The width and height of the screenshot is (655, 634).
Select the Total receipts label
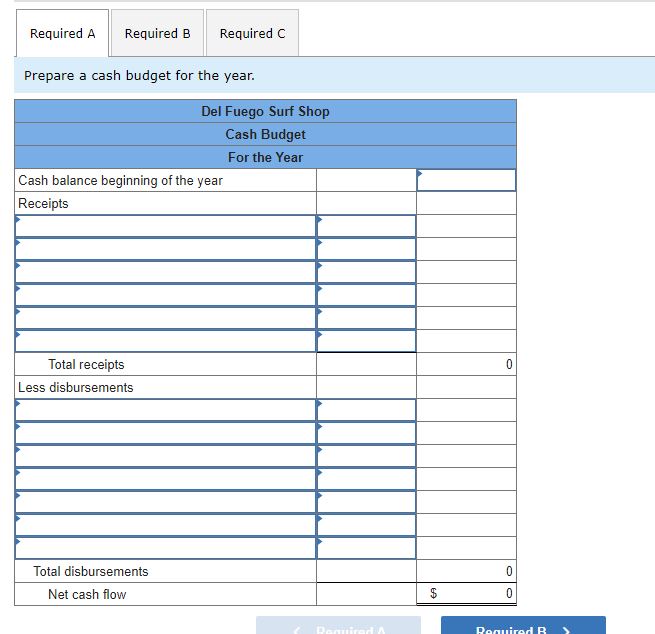[x=86, y=364]
